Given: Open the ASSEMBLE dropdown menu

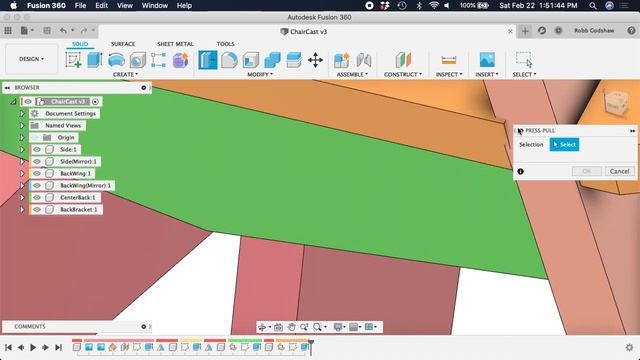Looking at the screenshot, I should (352, 74).
